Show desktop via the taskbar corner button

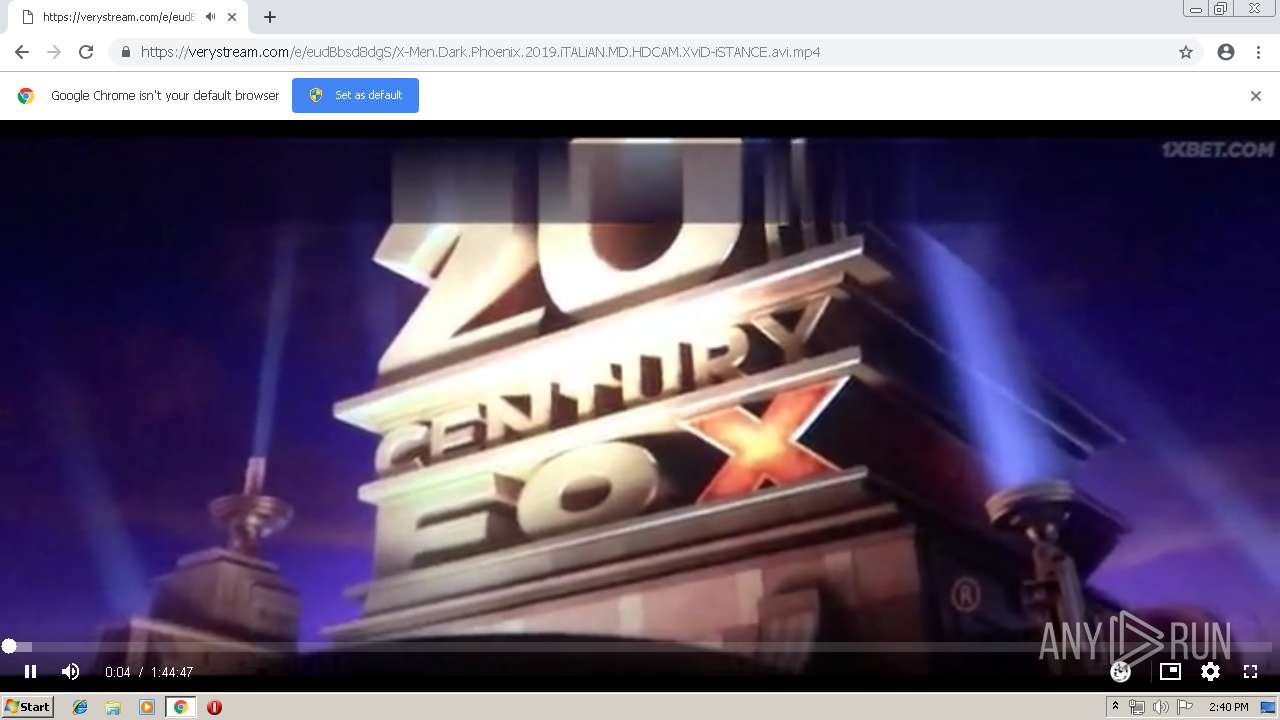click(x=1269, y=707)
